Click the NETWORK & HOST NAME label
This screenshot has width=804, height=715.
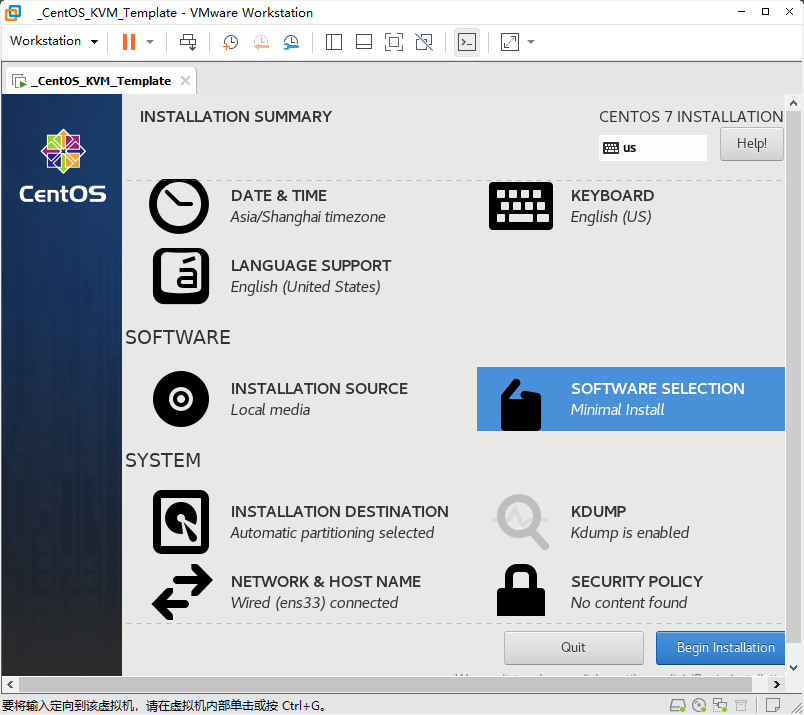[x=326, y=581]
